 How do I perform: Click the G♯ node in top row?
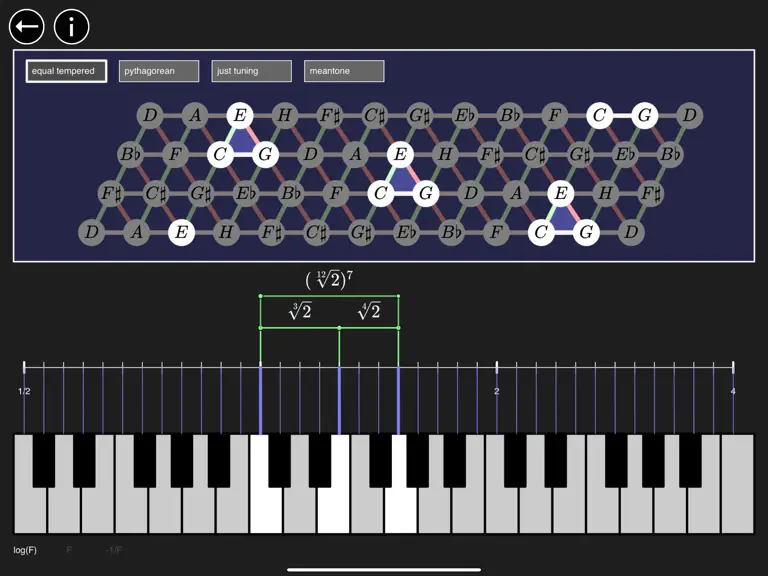(x=420, y=116)
